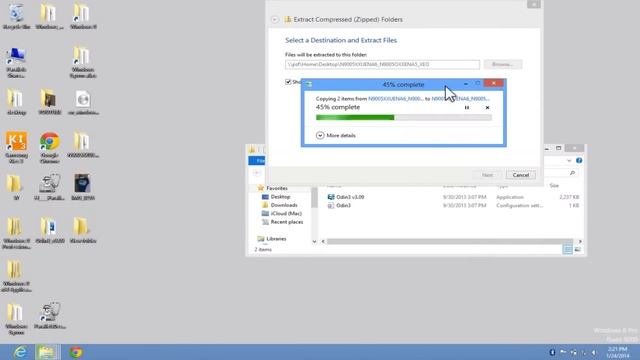
Task: Open Recent places in Explorer sidebar
Action: [x=282, y=222]
